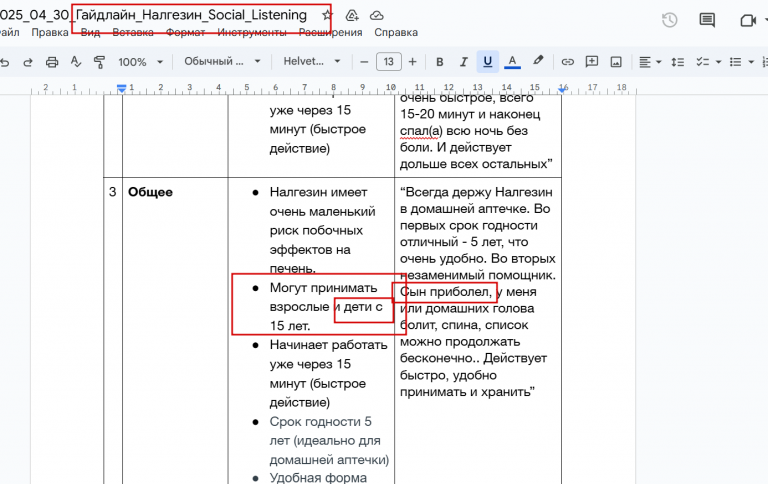The width and height of the screenshot is (768, 484).
Task: Add a comment
Action: point(592,62)
